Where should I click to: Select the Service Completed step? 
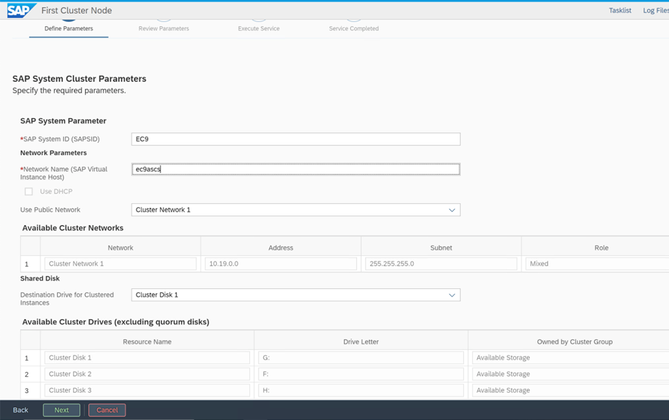(354, 28)
